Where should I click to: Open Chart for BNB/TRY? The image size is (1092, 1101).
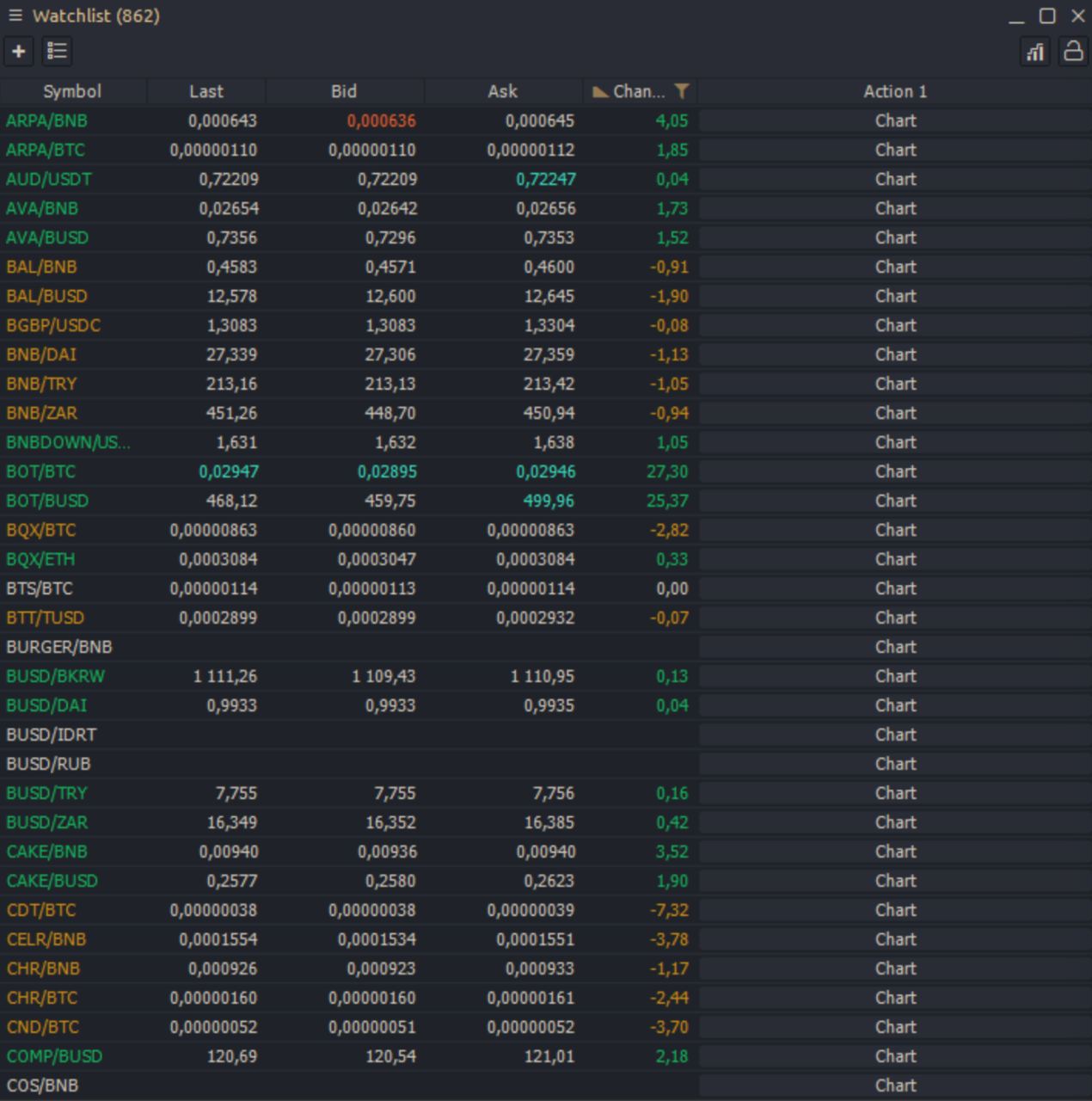(895, 384)
